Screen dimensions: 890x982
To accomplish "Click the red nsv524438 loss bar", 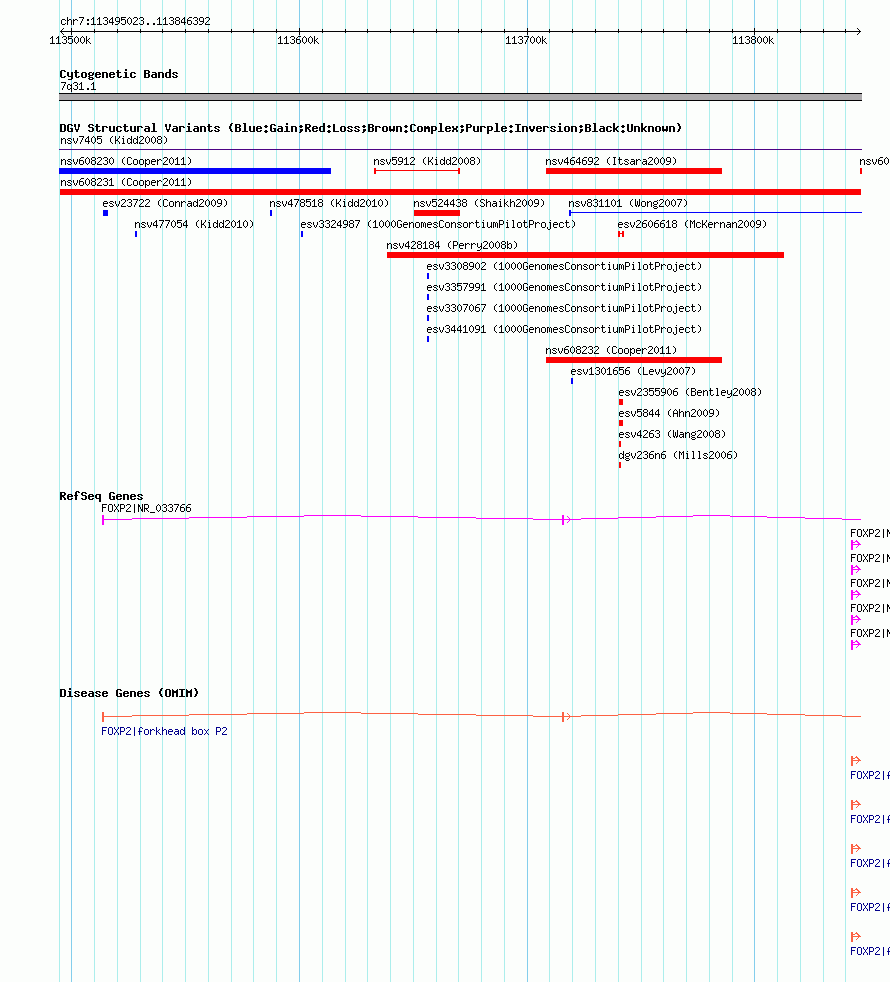I will (437, 214).
